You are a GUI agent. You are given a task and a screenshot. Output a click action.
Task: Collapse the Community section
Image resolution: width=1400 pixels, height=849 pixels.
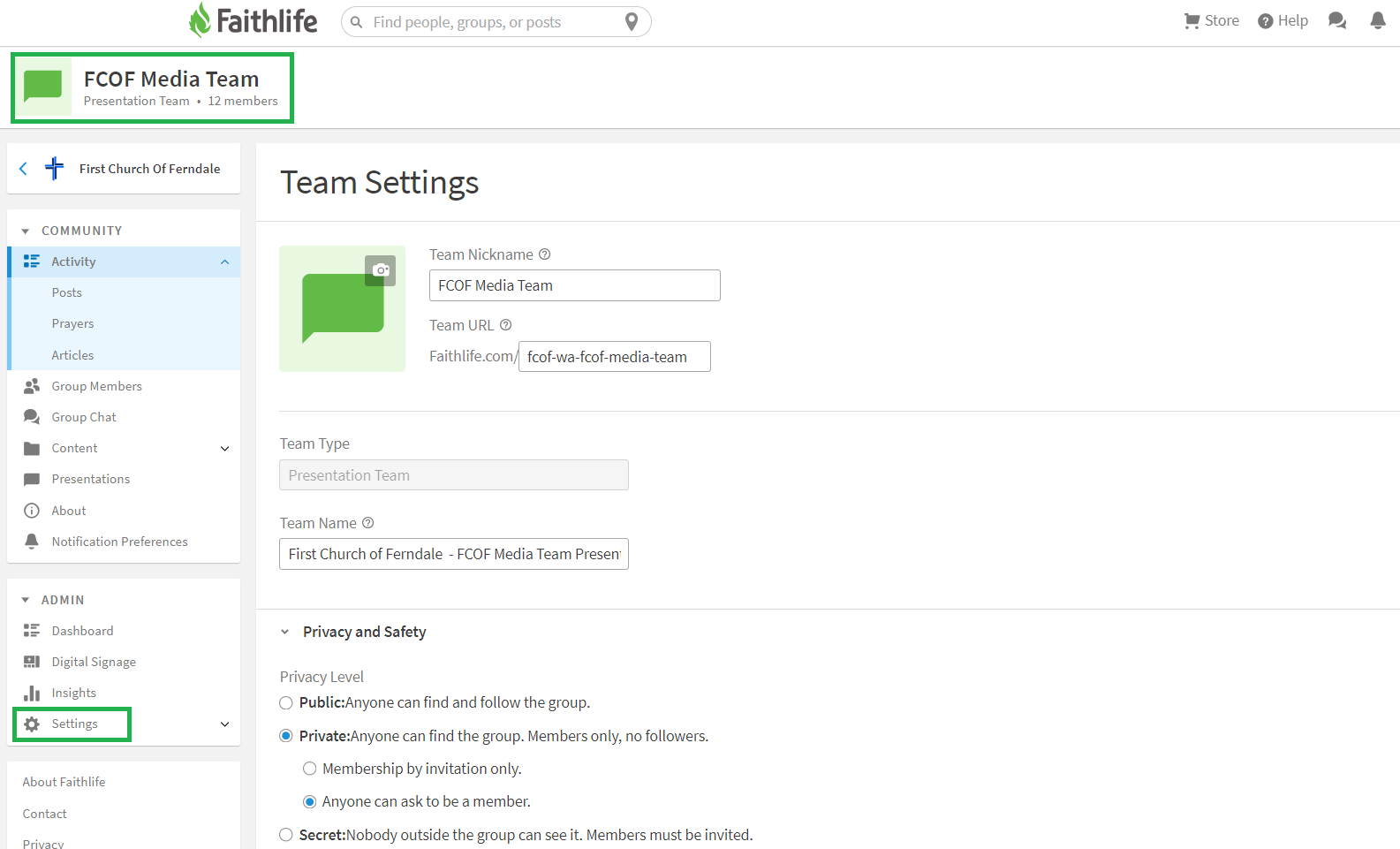click(x=26, y=231)
